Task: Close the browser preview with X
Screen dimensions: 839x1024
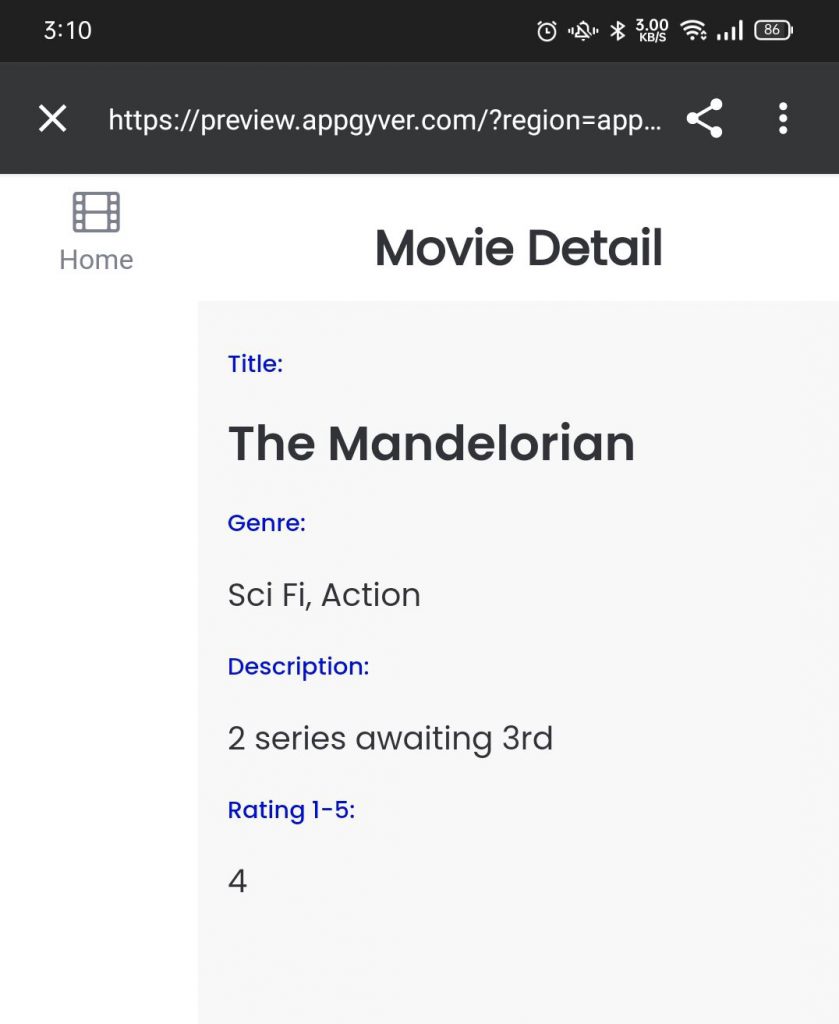Action: click(x=53, y=119)
